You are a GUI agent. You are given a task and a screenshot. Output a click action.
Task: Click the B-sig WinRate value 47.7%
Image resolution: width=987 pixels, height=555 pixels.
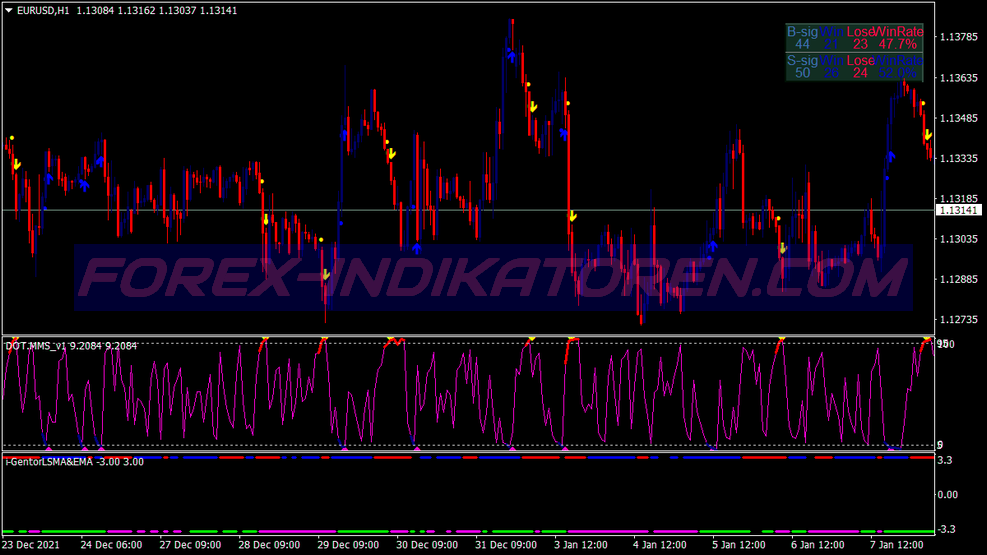(897, 44)
